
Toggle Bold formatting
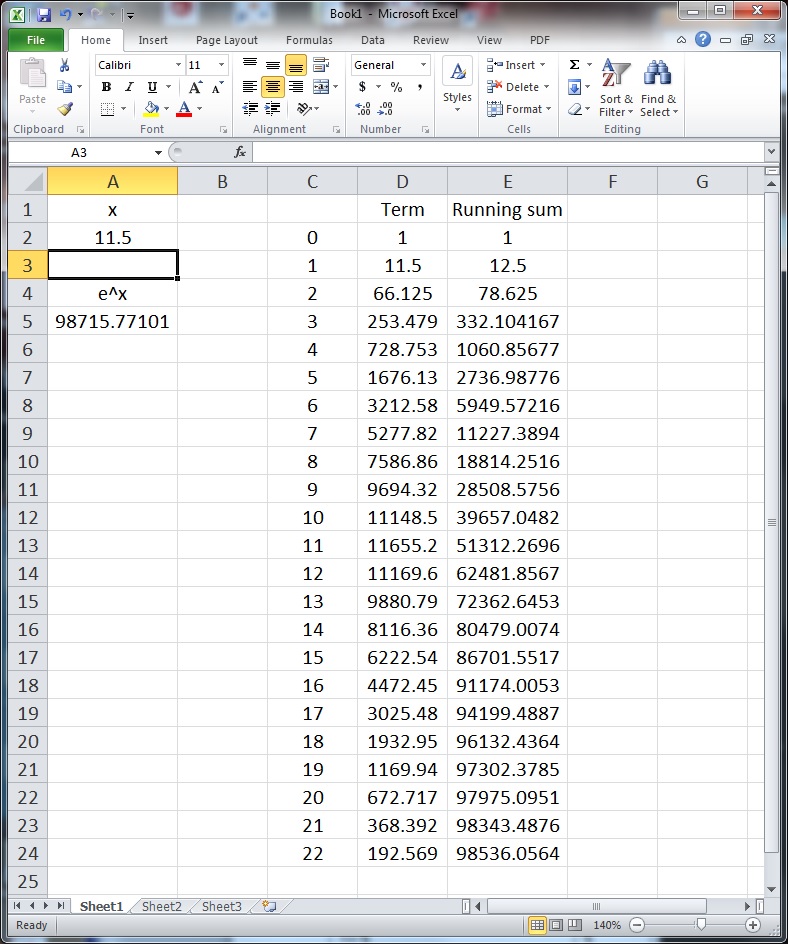pos(106,87)
